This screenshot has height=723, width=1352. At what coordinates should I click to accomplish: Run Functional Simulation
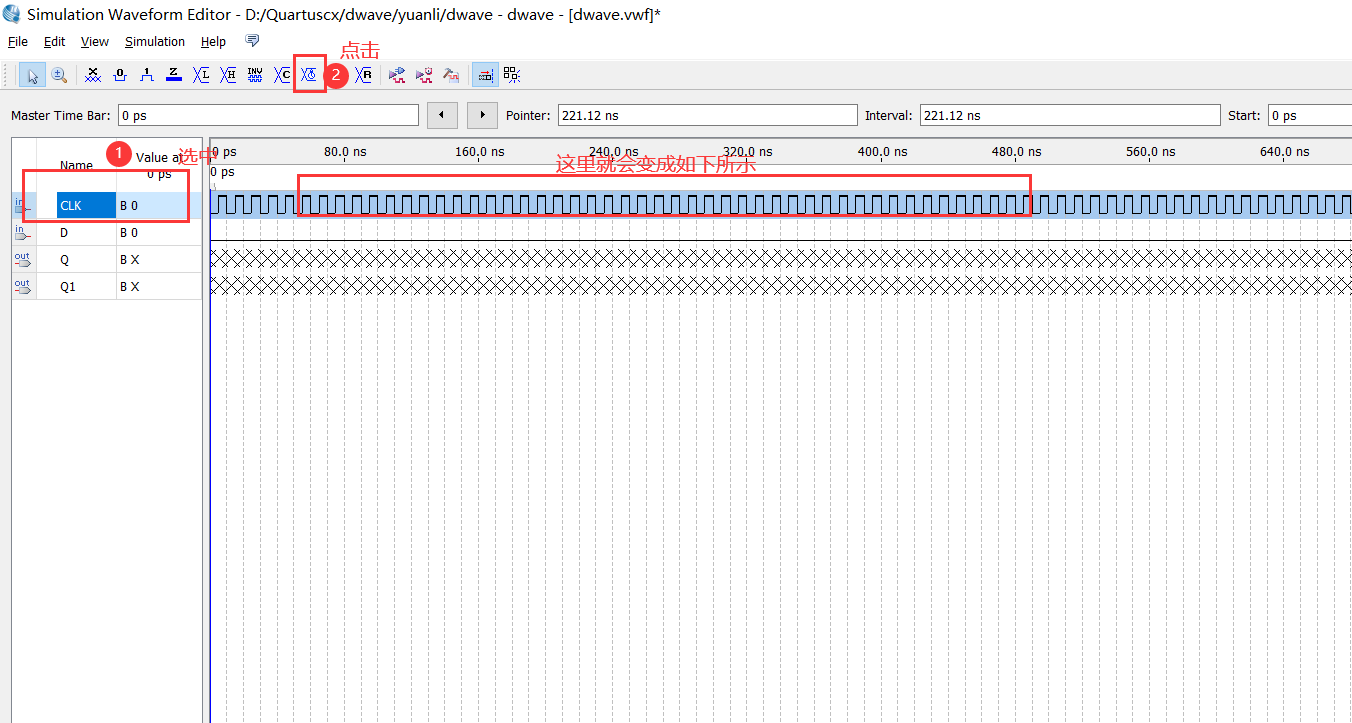(x=397, y=75)
